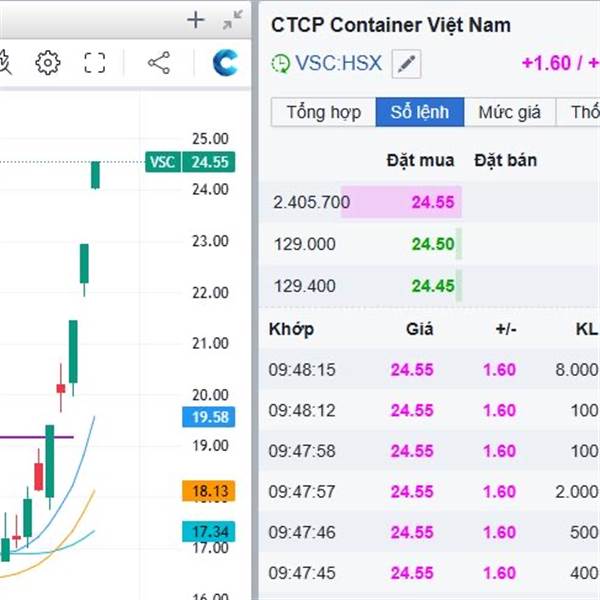
Task: Click the VSC:HSX ticker link
Action: (339, 63)
